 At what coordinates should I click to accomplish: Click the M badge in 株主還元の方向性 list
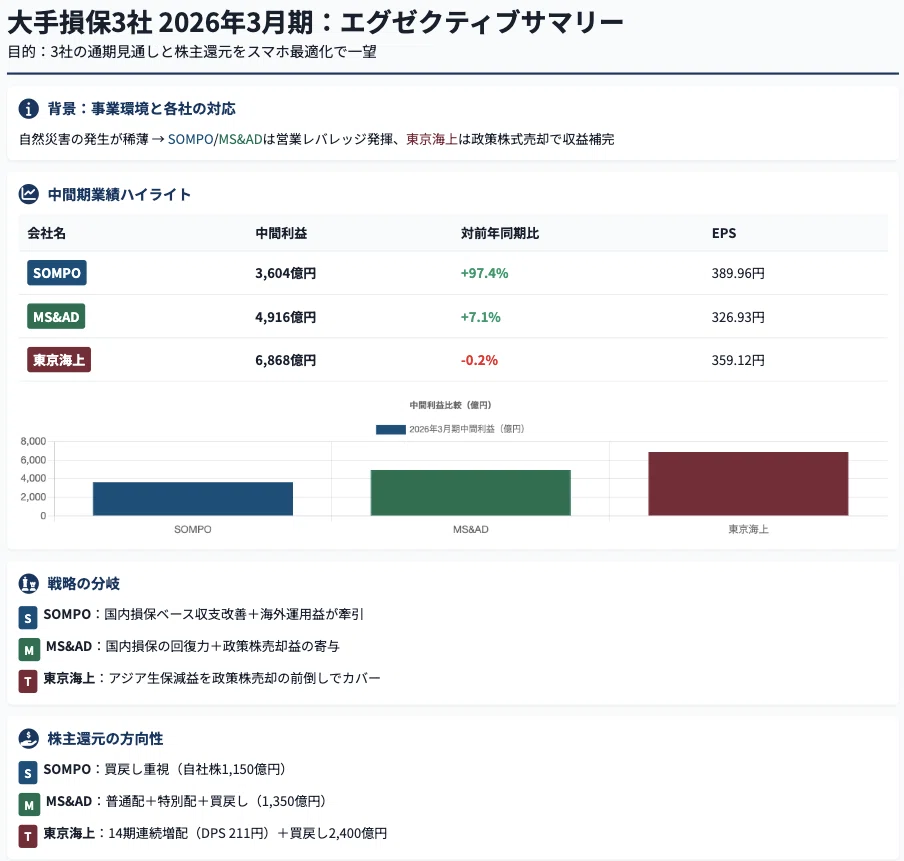[x=29, y=804]
